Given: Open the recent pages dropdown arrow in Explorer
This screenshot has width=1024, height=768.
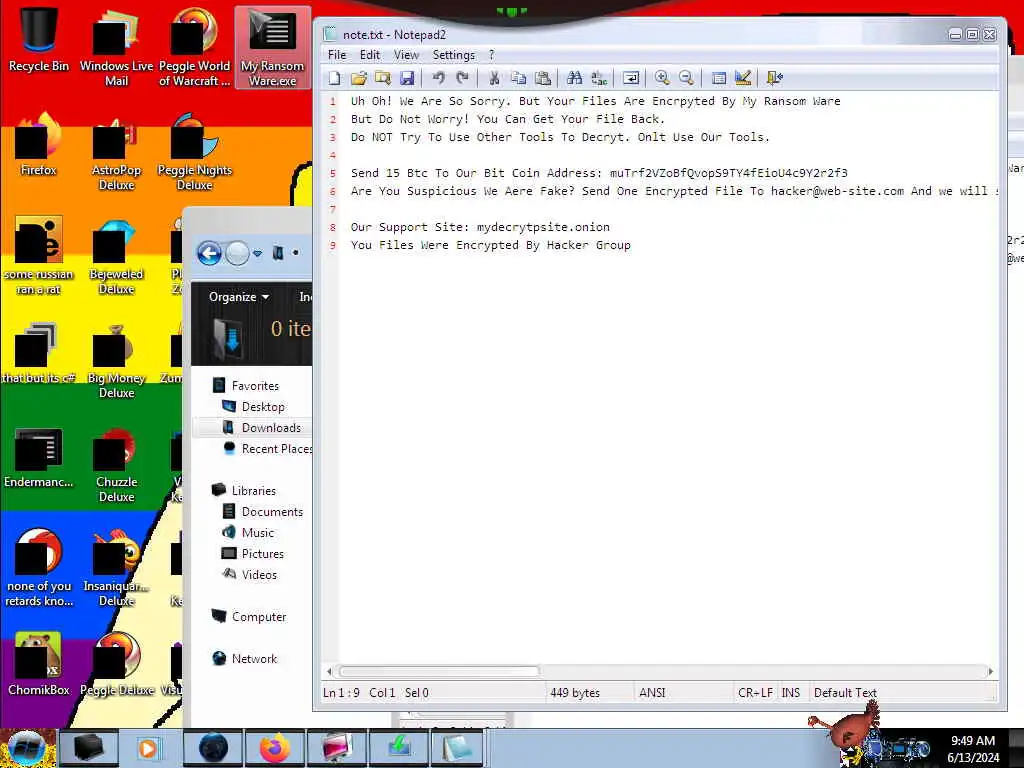Looking at the screenshot, I should tap(257, 253).
